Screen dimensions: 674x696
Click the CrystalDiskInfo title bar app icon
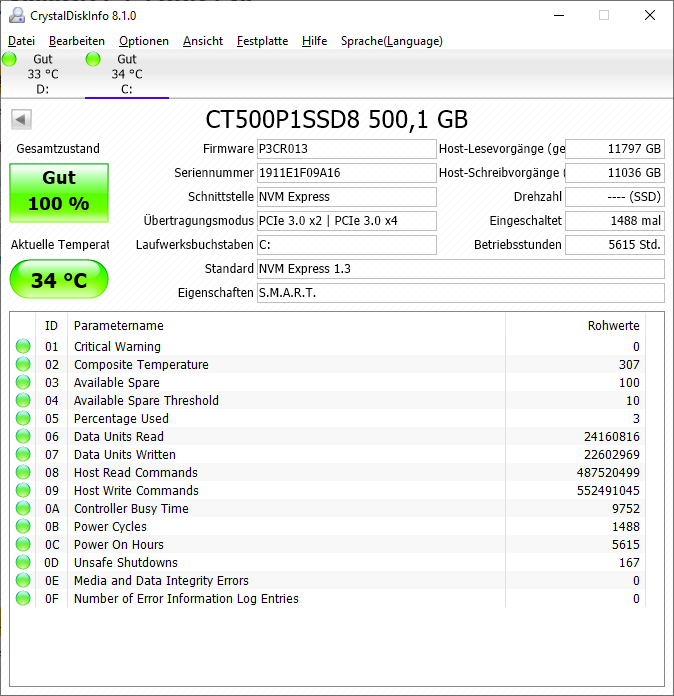pyautogui.click(x=17, y=16)
